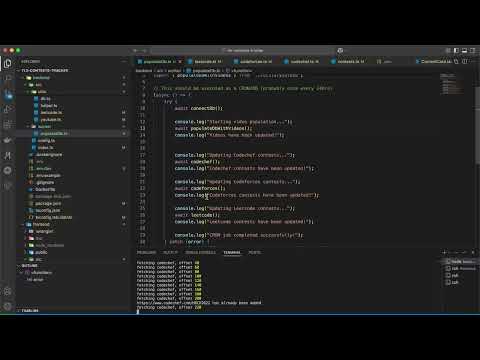Open the Explorer view in activity bar

coord(7,63)
